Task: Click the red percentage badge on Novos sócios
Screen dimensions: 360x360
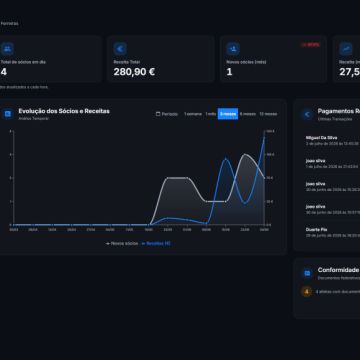Action: click(x=311, y=45)
